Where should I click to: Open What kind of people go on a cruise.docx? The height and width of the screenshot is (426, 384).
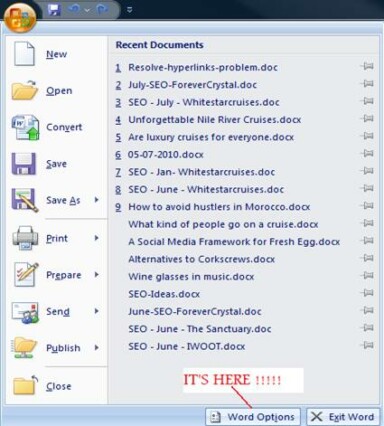point(223,224)
